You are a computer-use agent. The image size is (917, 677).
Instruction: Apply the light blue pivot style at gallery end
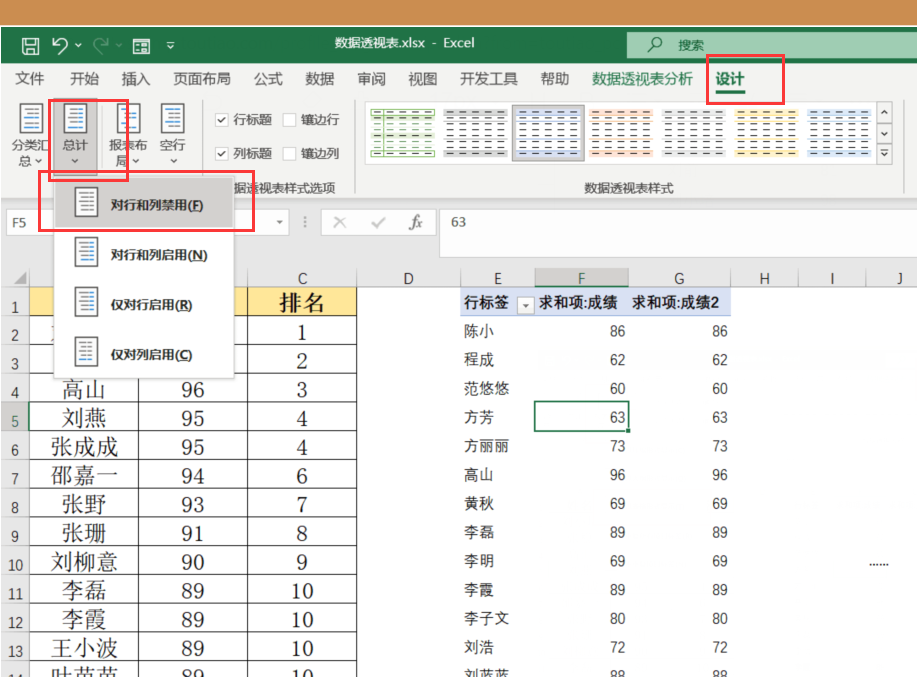click(x=839, y=133)
